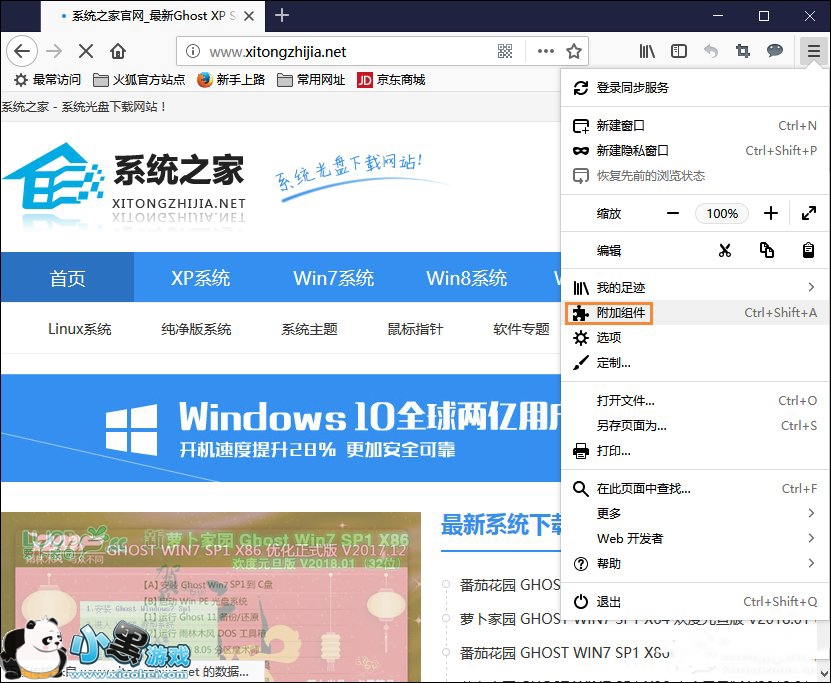Select 另存页面为... entry

695,425
